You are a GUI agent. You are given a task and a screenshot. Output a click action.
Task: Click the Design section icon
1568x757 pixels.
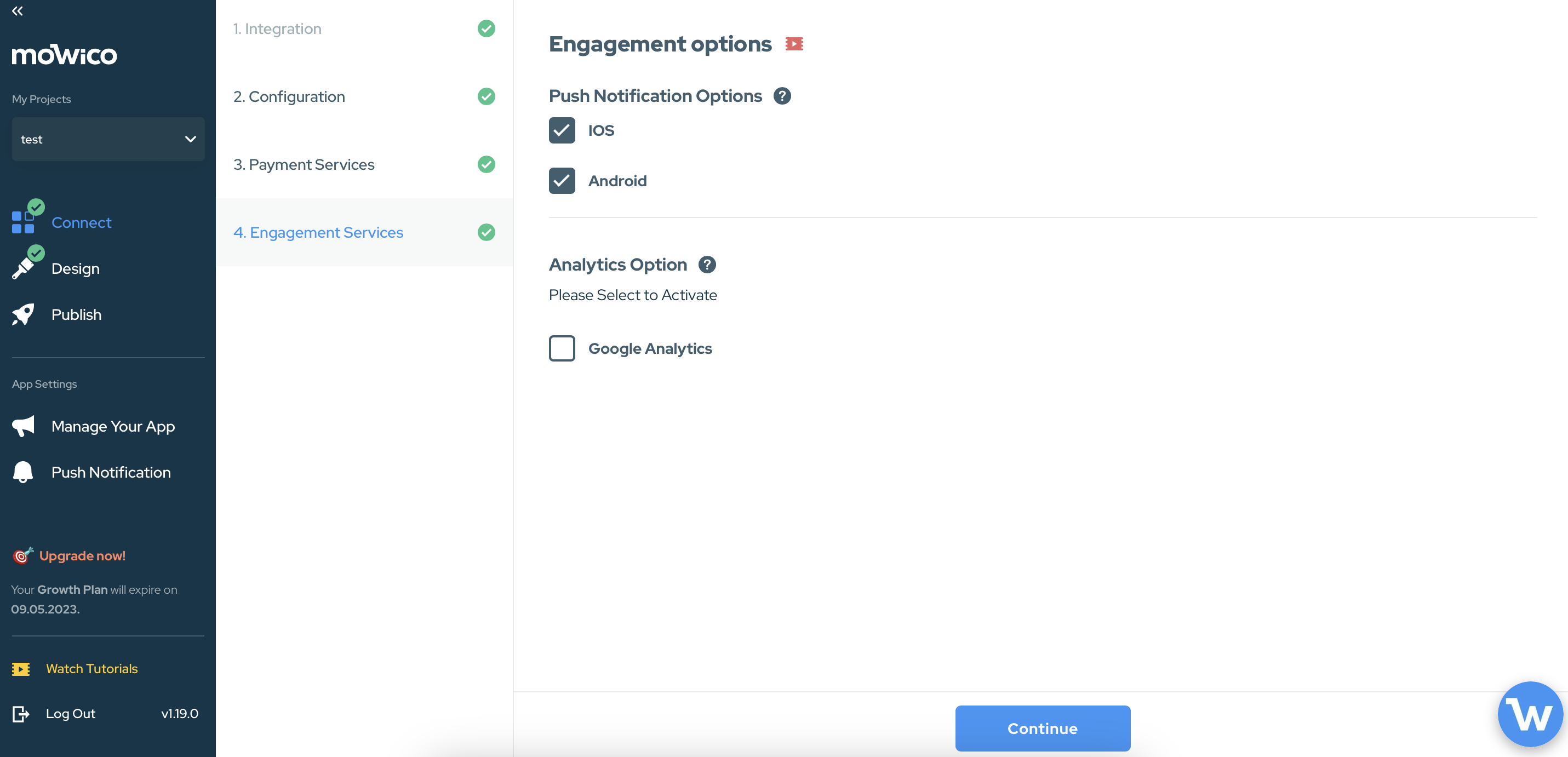coord(24,268)
